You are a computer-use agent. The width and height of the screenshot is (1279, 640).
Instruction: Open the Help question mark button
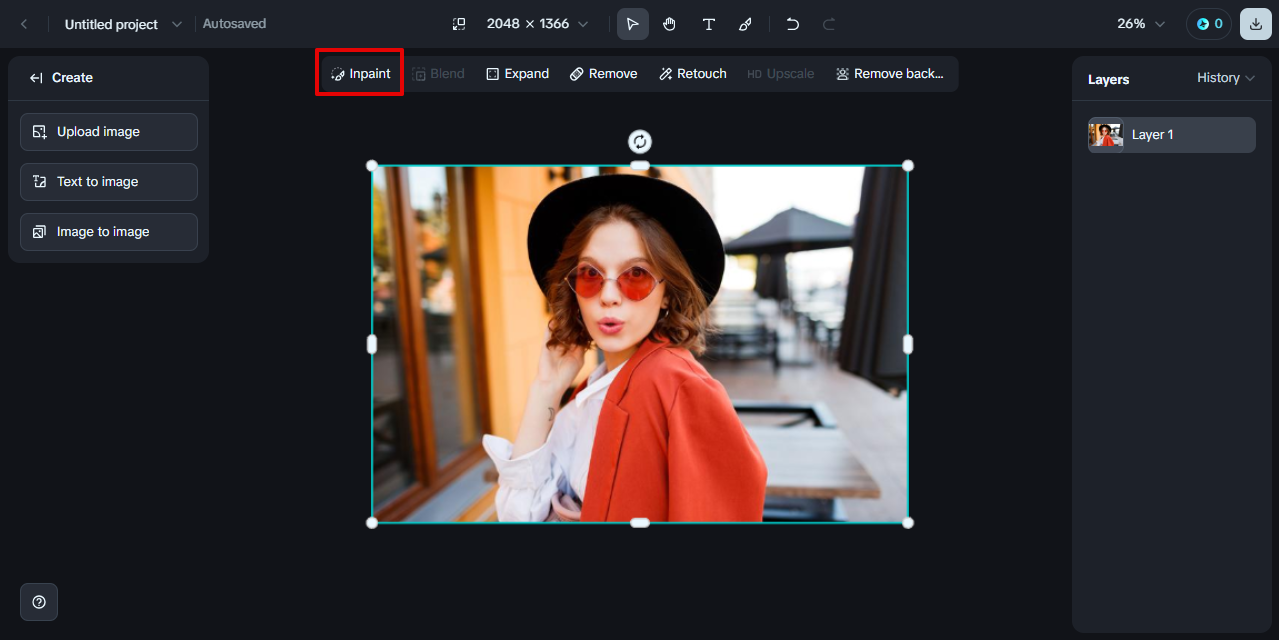click(x=39, y=602)
